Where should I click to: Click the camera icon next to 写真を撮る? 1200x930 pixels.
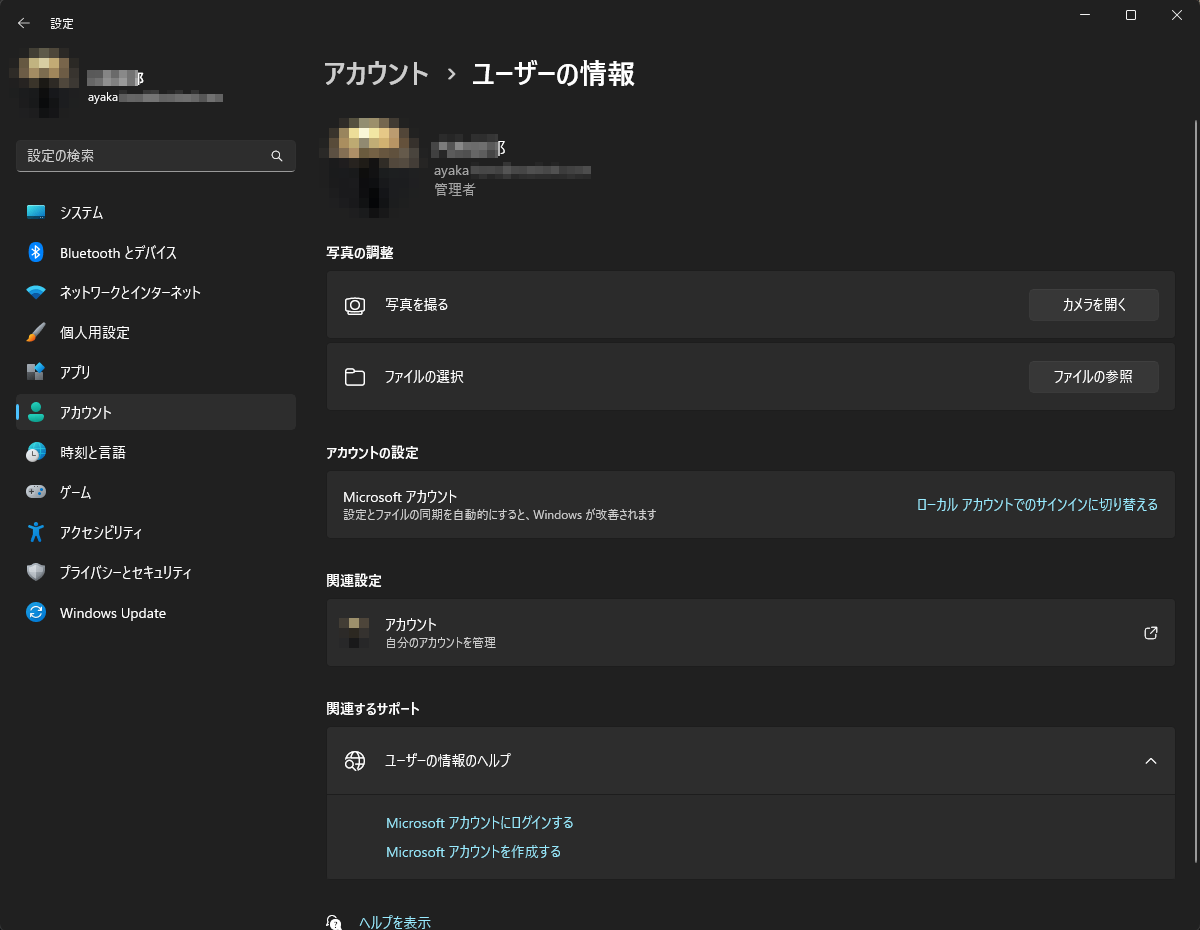pyautogui.click(x=355, y=305)
